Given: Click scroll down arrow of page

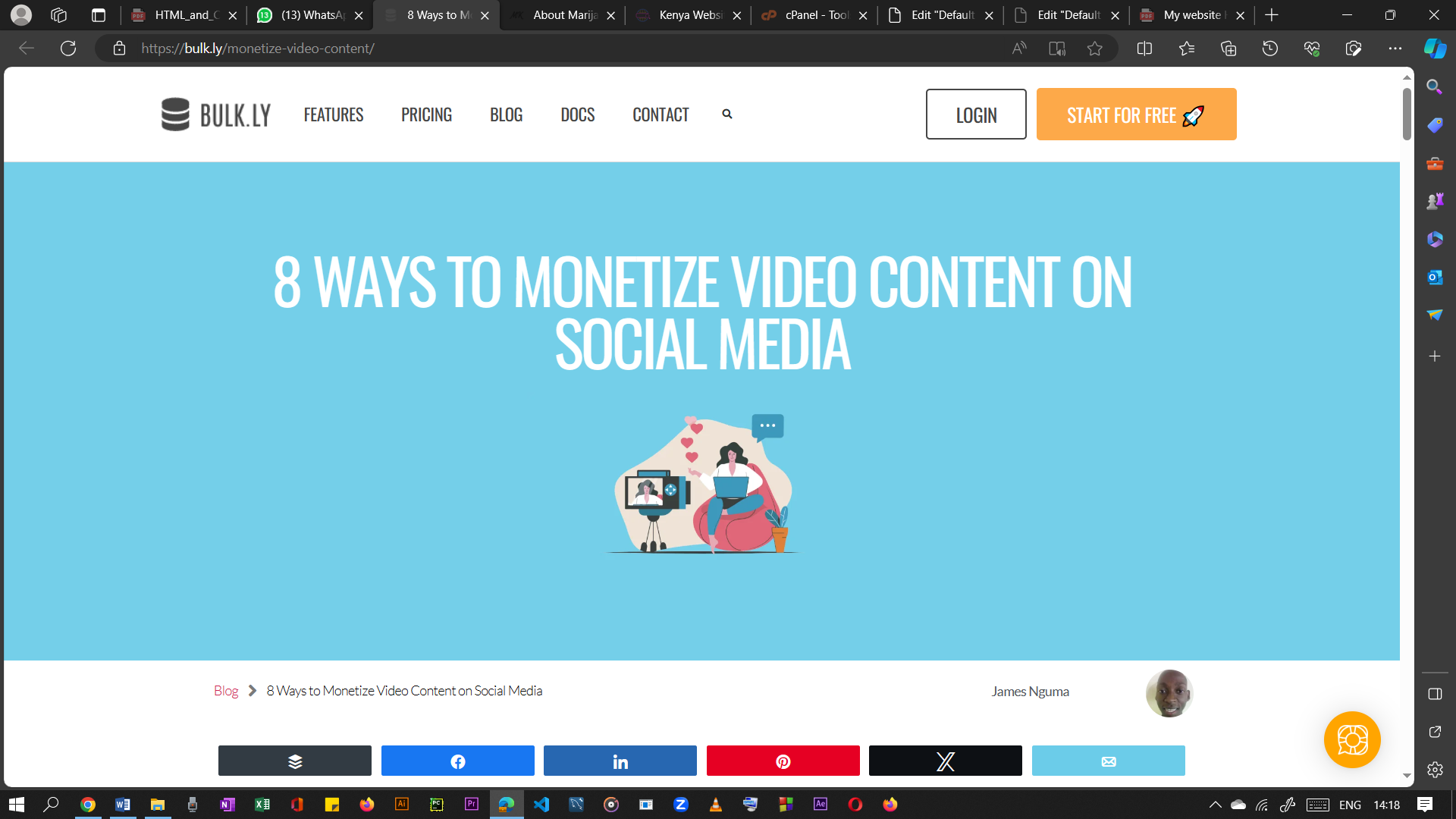Looking at the screenshot, I should click(x=1407, y=776).
